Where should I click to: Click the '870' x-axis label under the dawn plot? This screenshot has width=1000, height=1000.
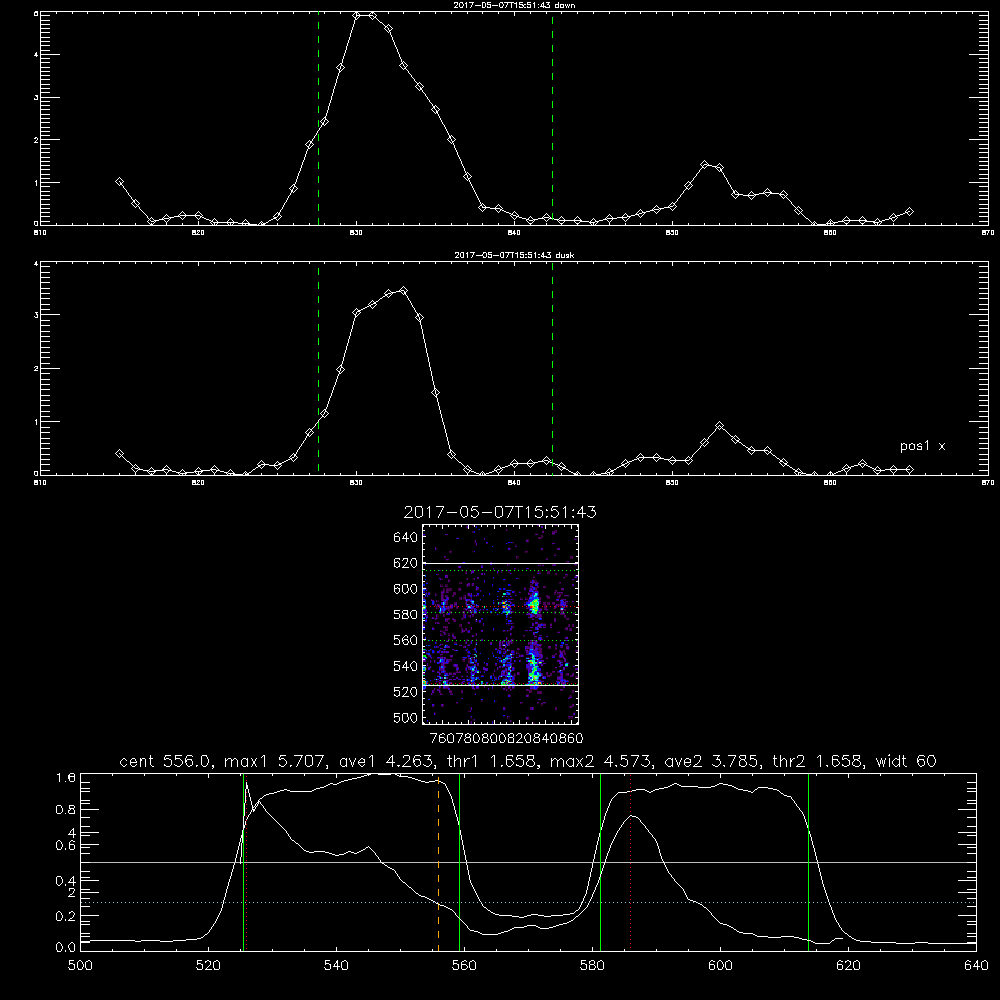(988, 233)
